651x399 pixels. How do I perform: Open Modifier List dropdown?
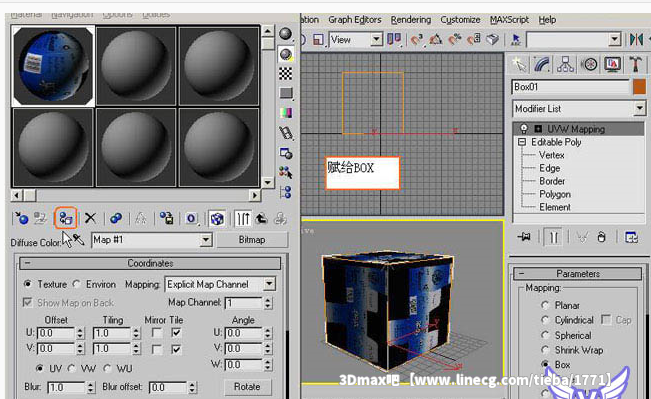640,109
